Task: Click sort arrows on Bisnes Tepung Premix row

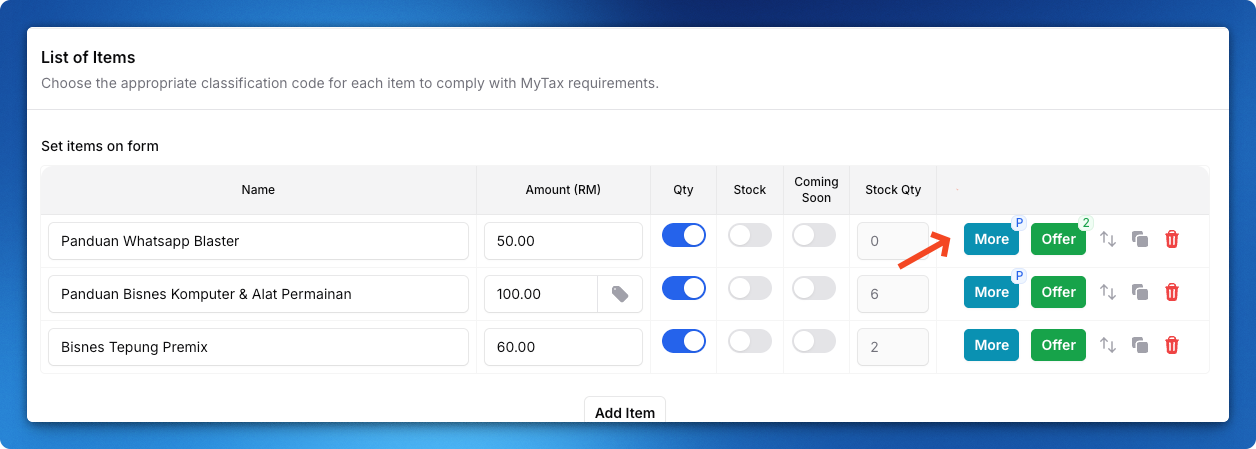Action: point(1107,345)
